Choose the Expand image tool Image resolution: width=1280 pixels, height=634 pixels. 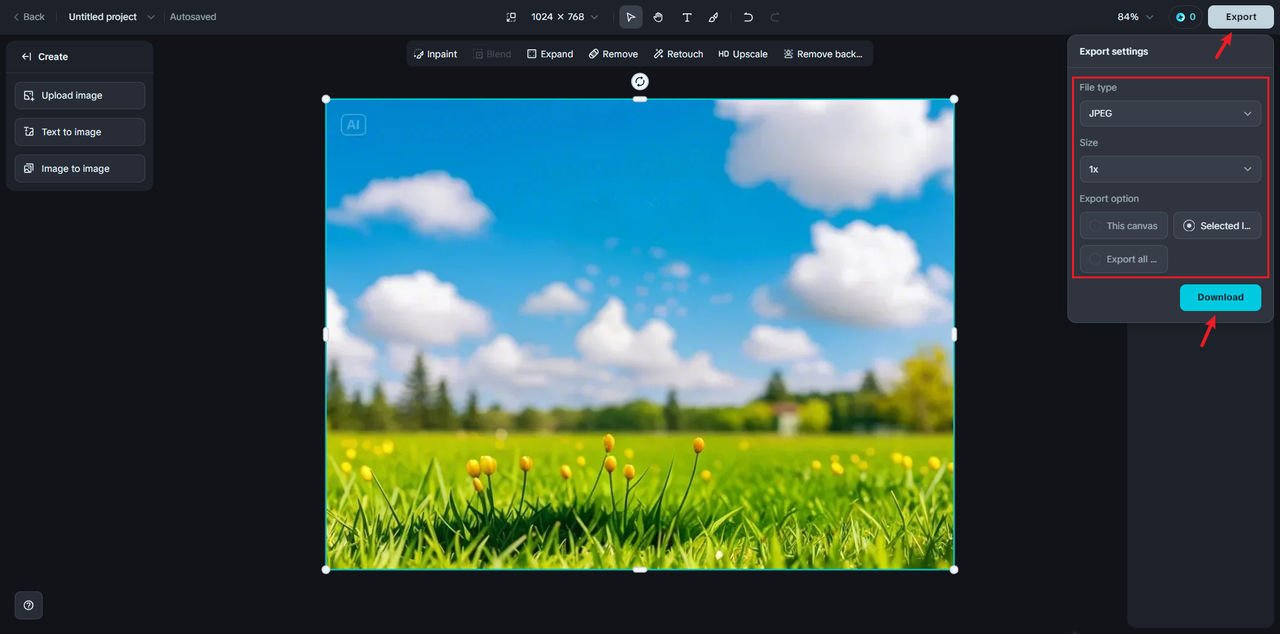[x=550, y=54]
